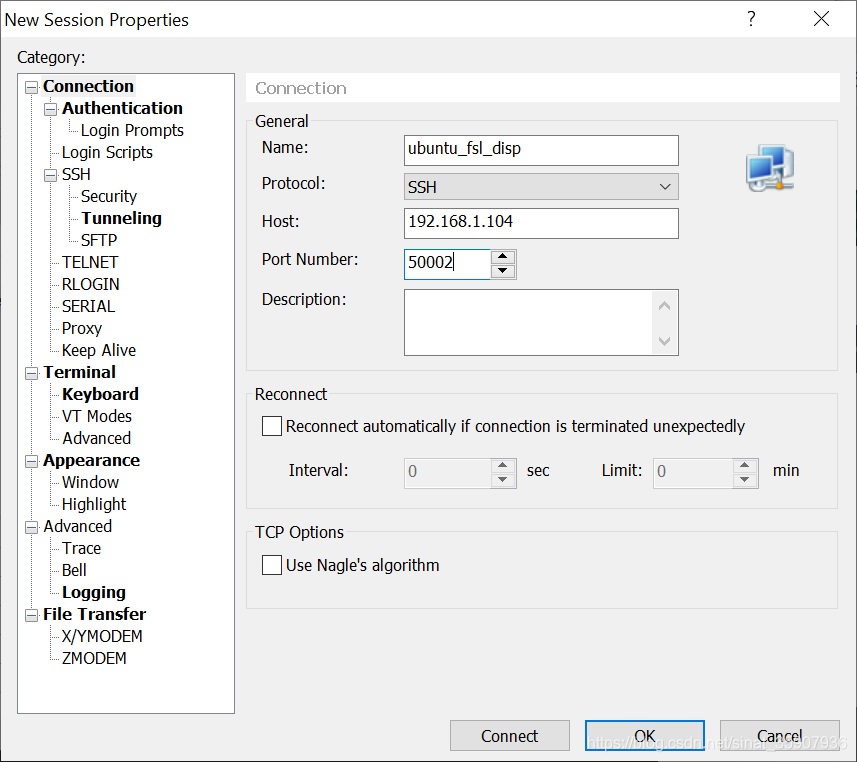Increase the Limit minutes value
Viewport: 857px width, 762px height.
click(744, 466)
